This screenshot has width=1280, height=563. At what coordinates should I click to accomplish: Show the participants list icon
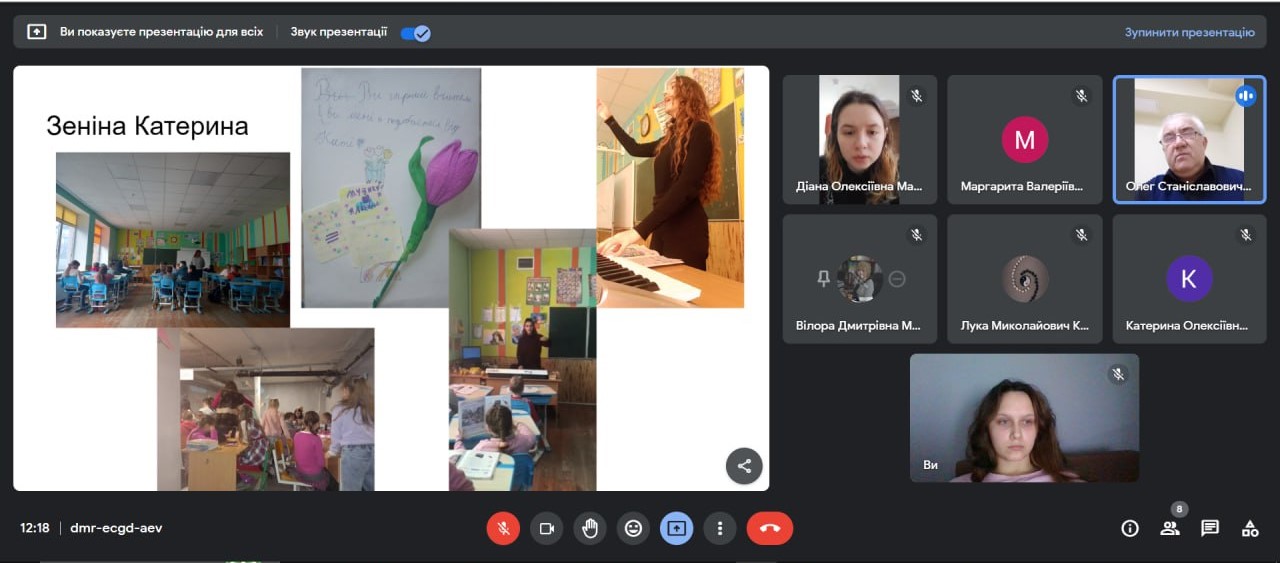1169,528
